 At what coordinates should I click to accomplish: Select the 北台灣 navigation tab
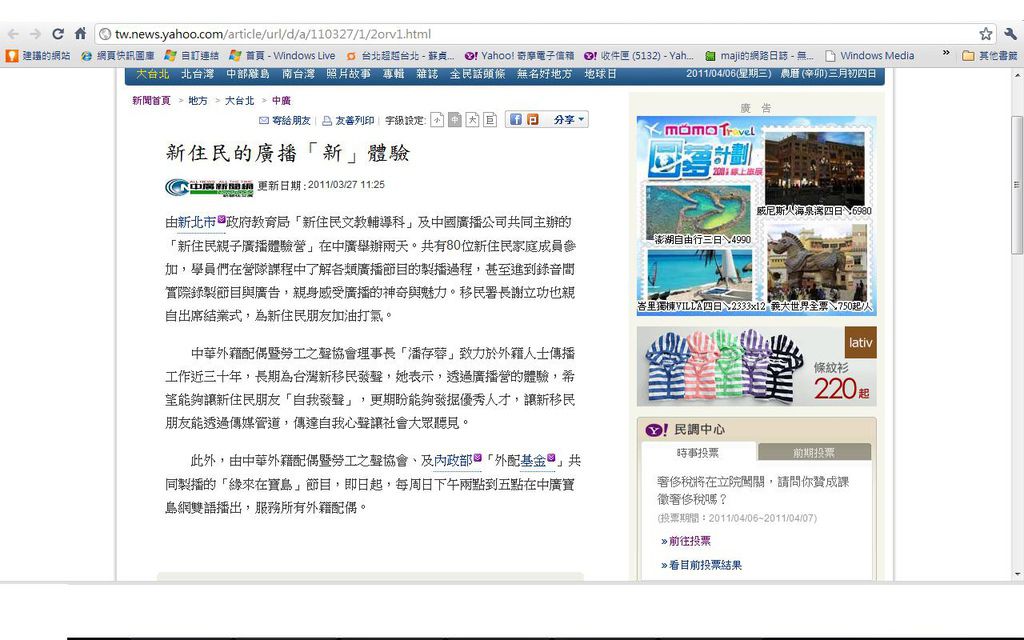pos(197,74)
